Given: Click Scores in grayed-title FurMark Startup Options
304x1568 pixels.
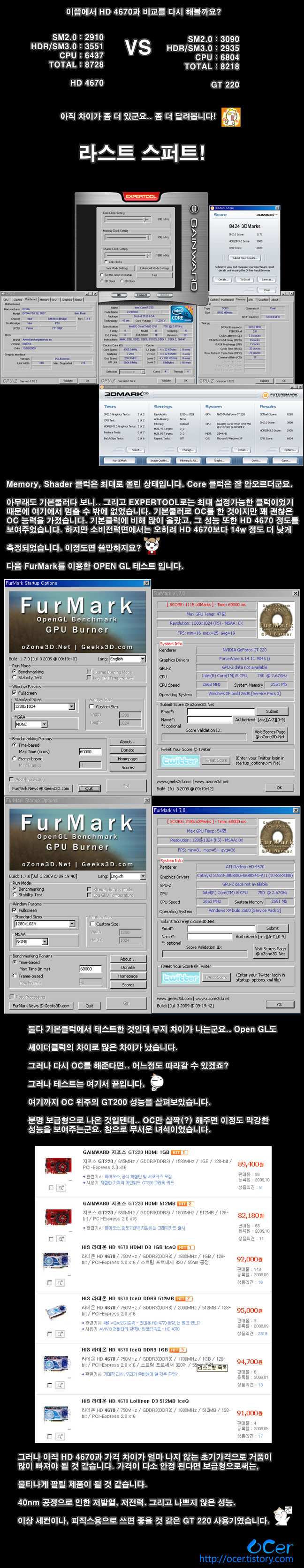Looking at the screenshot, I should tap(128, 985).
